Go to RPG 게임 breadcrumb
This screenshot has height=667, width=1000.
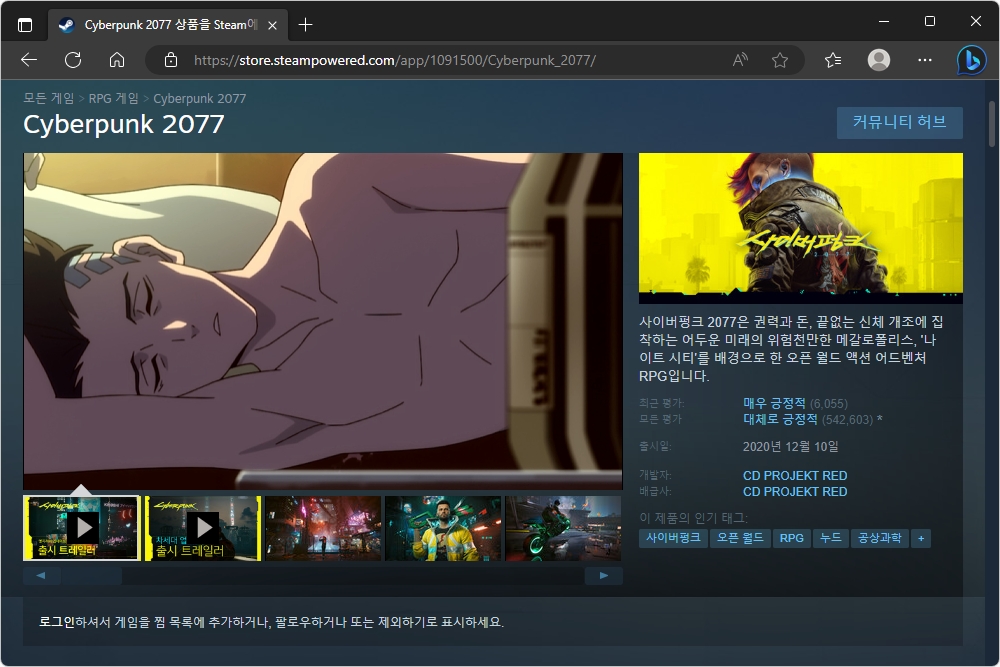tap(113, 98)
